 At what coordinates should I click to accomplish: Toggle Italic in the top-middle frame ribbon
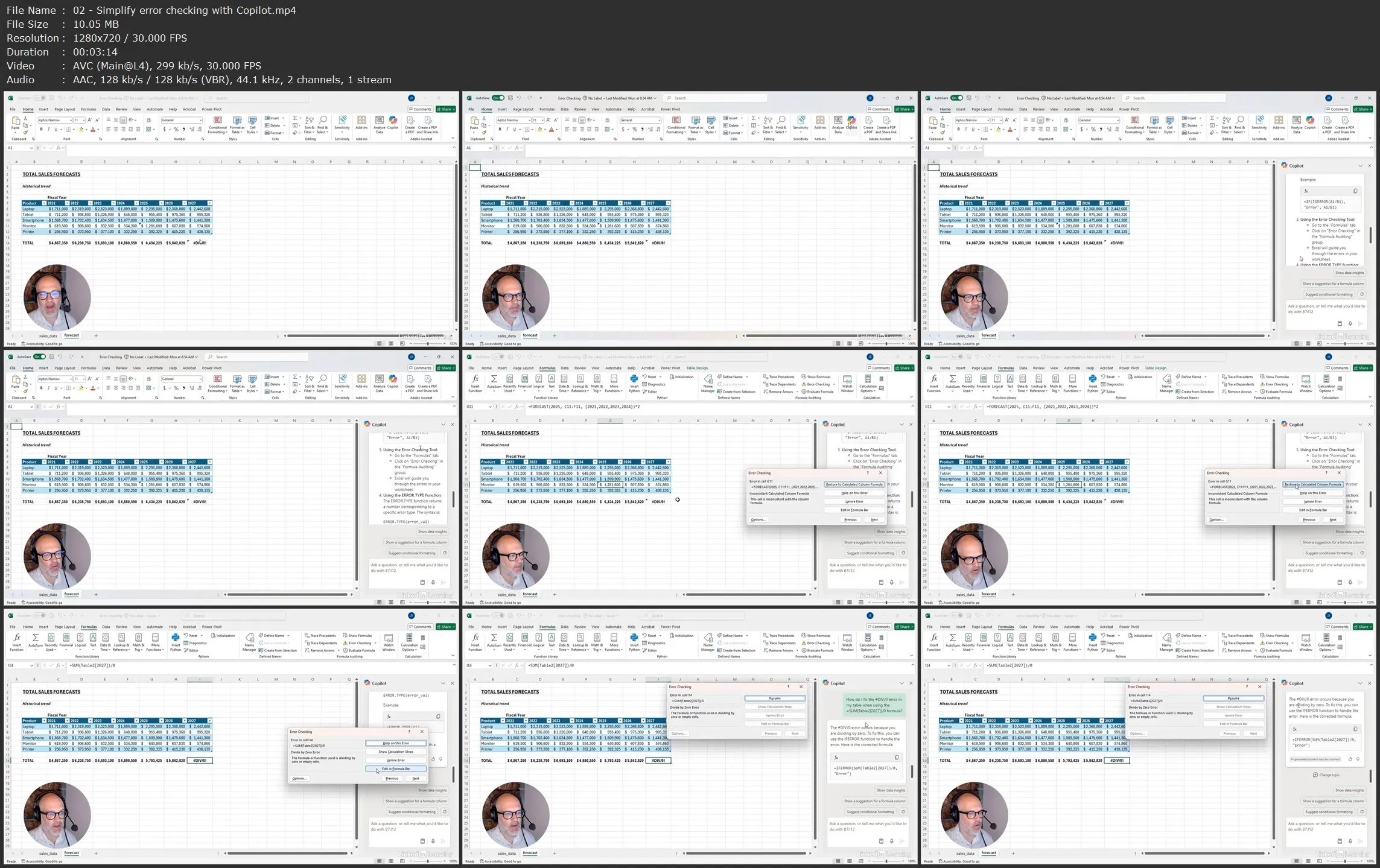(507, 129)
